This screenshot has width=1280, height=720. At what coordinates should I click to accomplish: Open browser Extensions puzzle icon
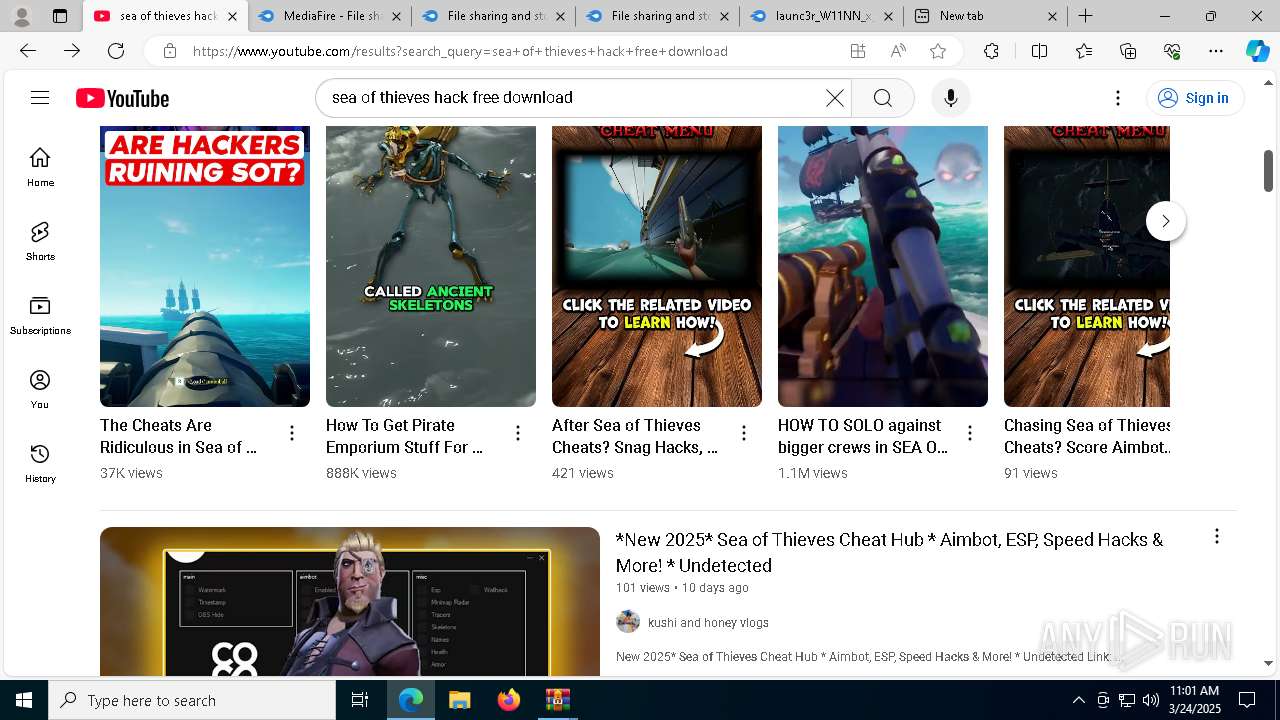pyautogui.click(x=991, y=51)
